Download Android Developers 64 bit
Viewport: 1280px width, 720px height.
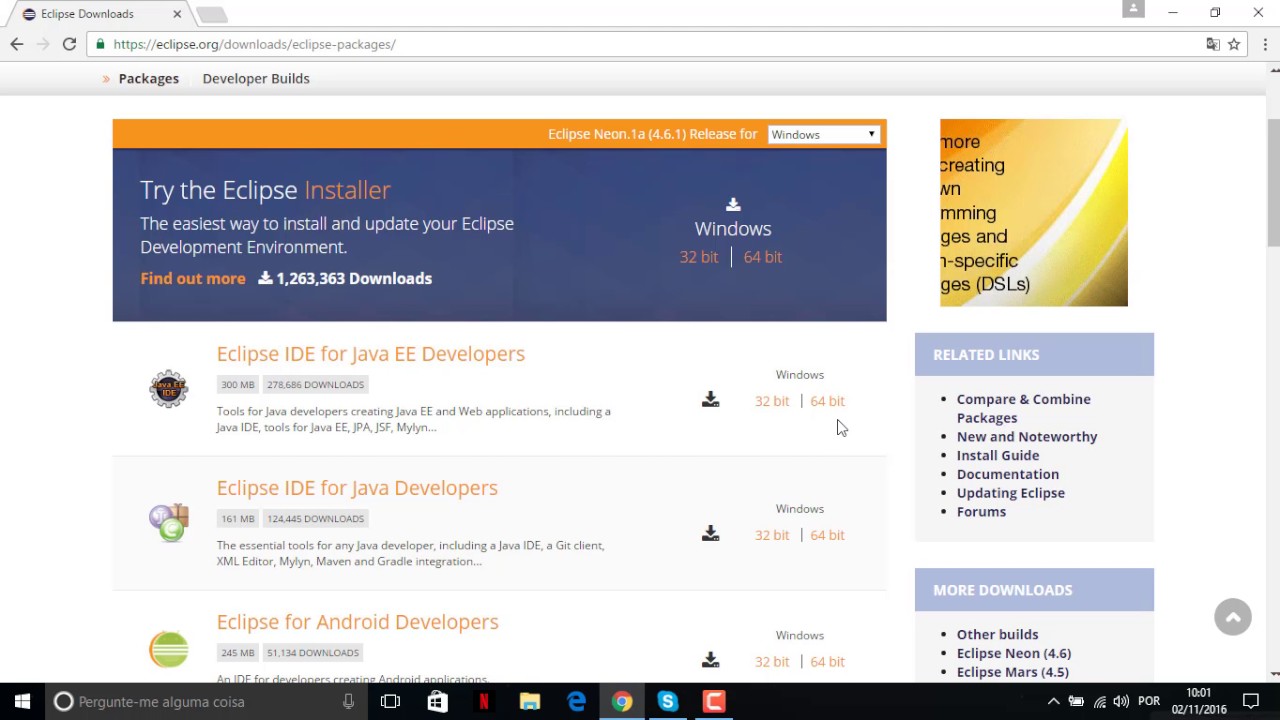827,661
